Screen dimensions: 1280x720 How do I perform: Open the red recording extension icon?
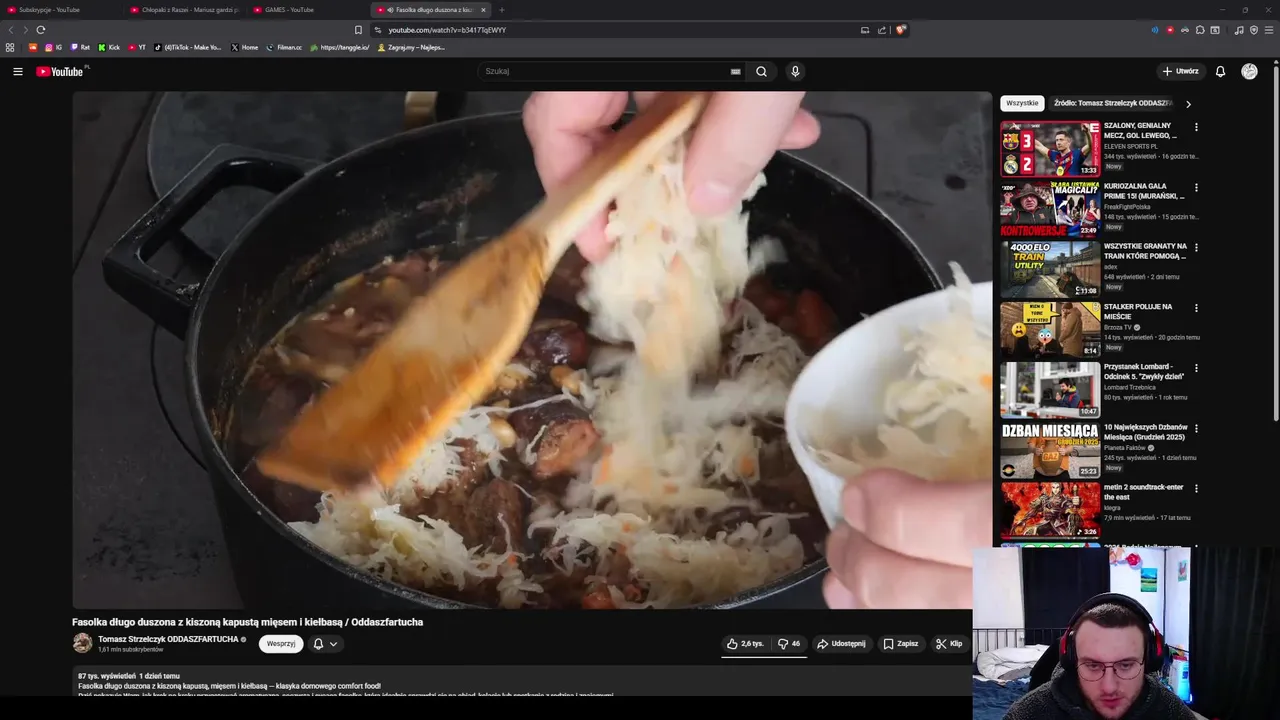click(1170, 30)
